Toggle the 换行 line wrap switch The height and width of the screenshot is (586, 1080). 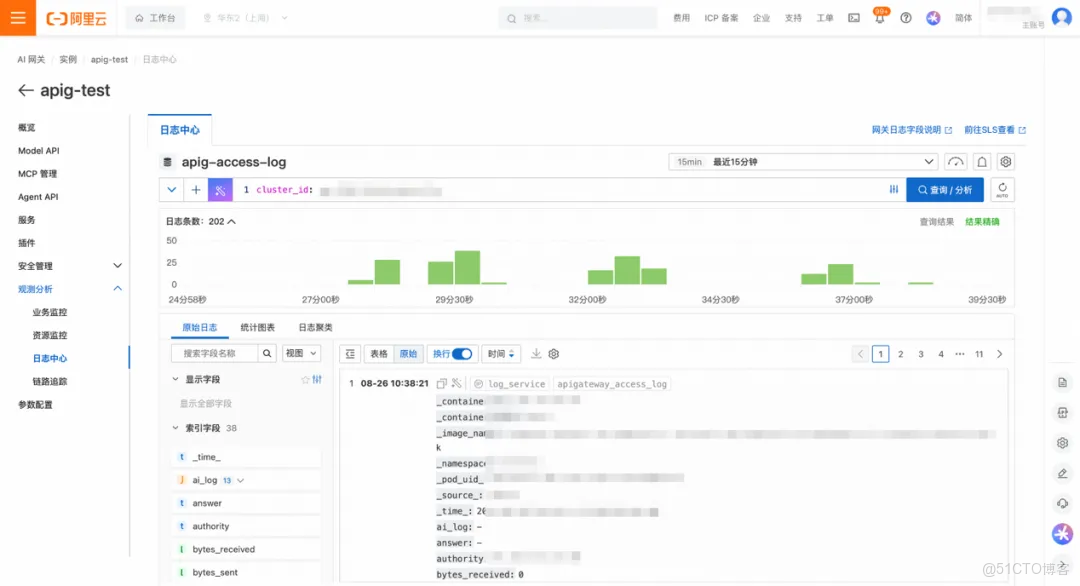pyautogui.click(x=461, y=353)
